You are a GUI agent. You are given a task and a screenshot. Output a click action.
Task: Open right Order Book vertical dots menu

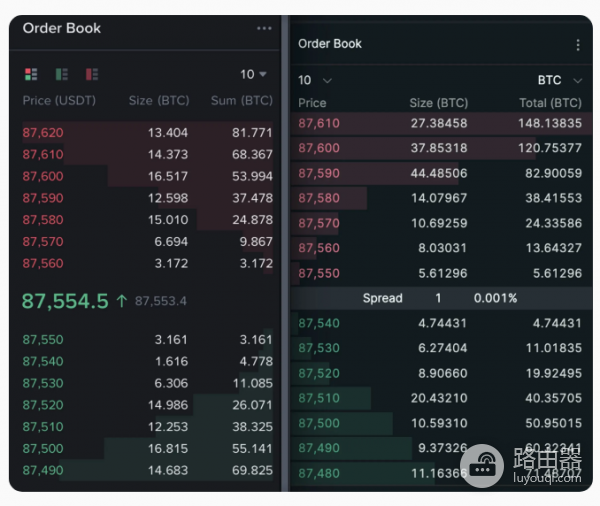(x=577, y=44)
